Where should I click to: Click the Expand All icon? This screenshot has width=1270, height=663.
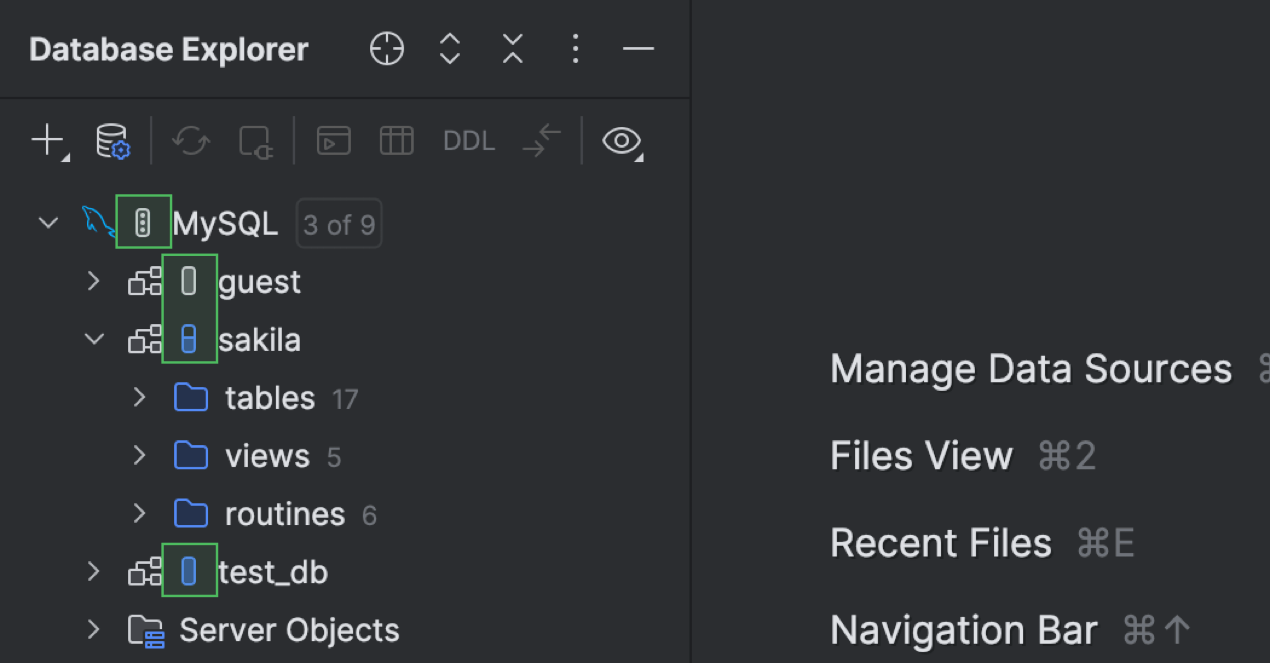[450, 48]
